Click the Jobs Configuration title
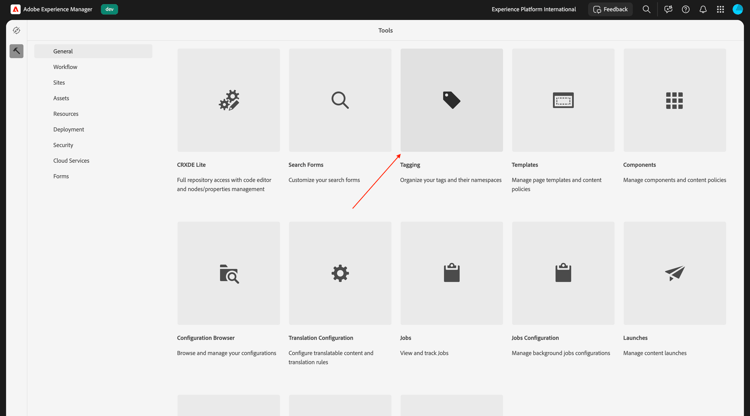The image size is (750, 416). point(535,338)
